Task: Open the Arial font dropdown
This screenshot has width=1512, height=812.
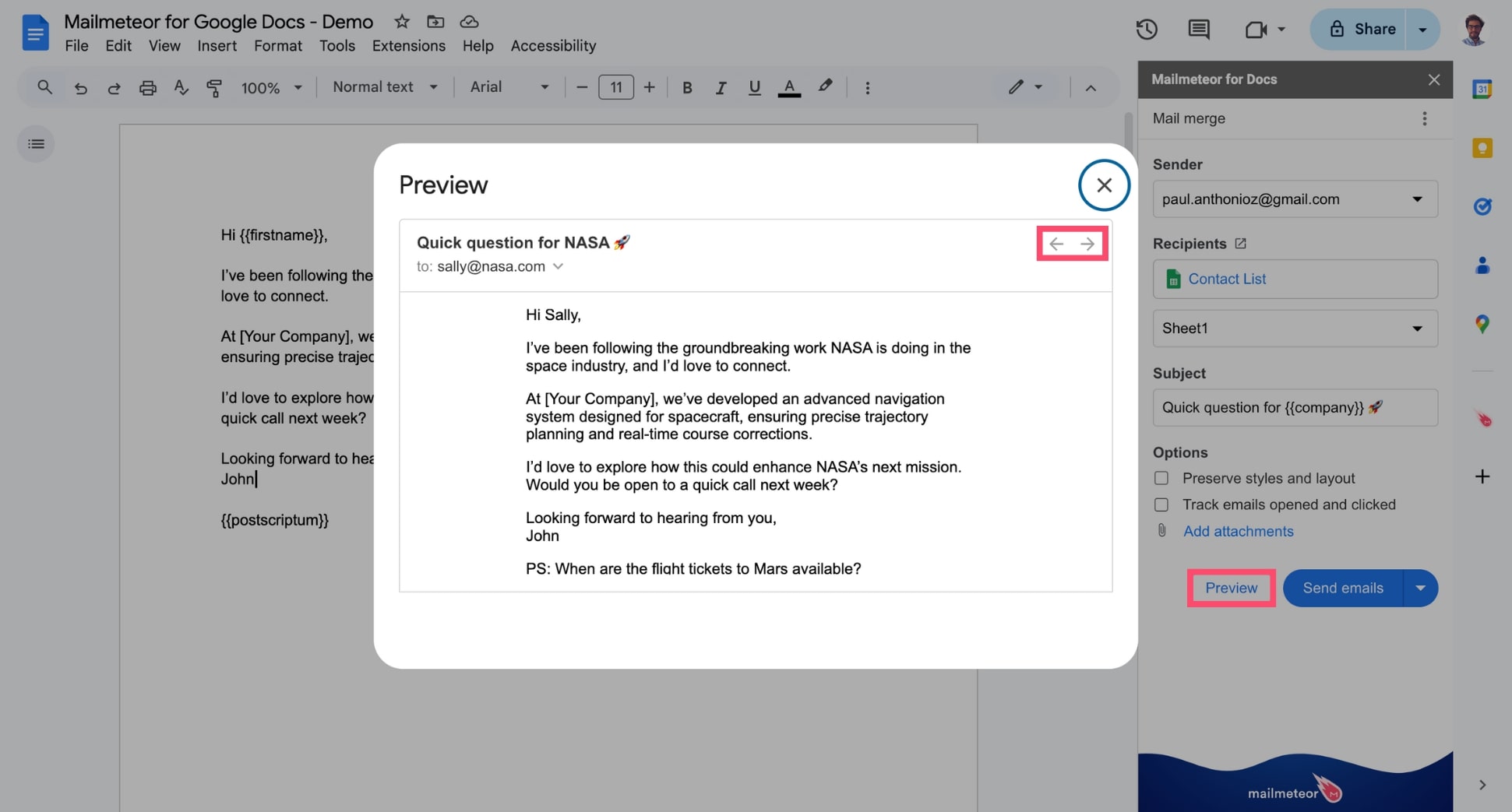Action: coord(509,87)
